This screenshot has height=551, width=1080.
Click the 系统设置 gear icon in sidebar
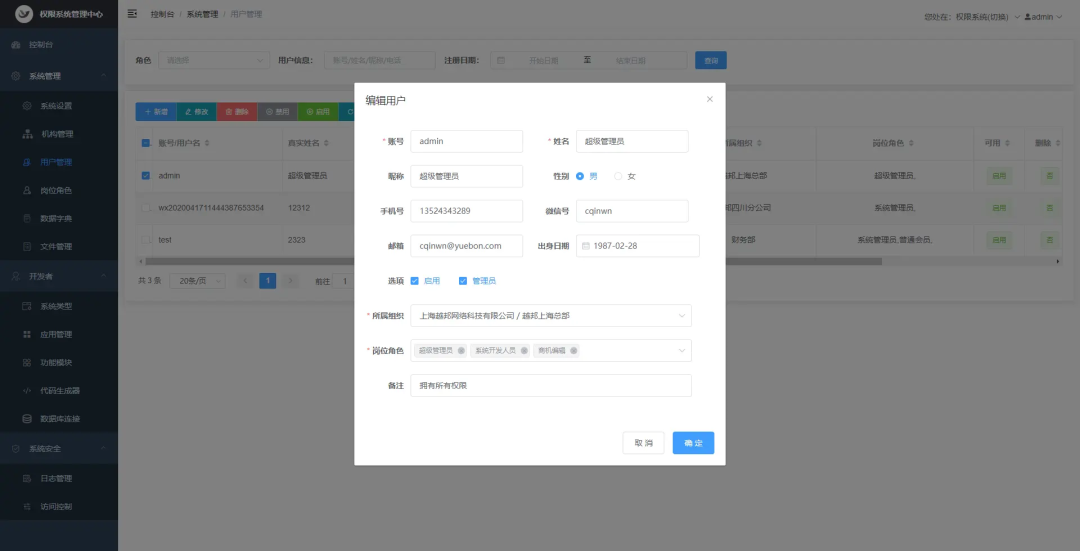coord(28,106)
